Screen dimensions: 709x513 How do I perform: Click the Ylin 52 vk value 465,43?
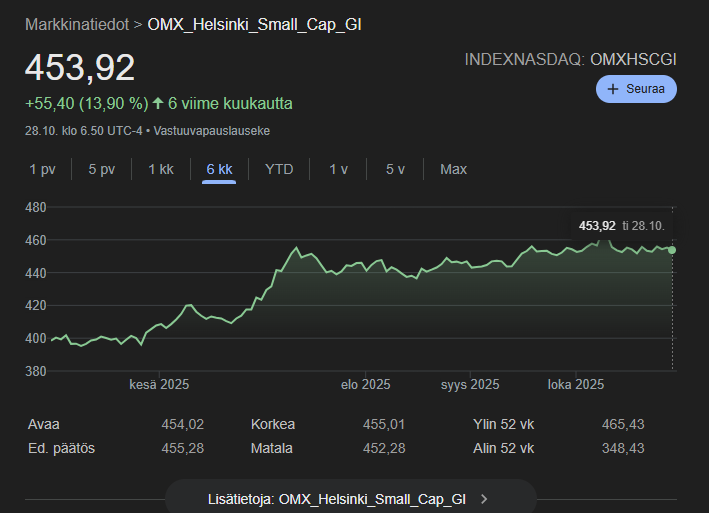[622, 424]
